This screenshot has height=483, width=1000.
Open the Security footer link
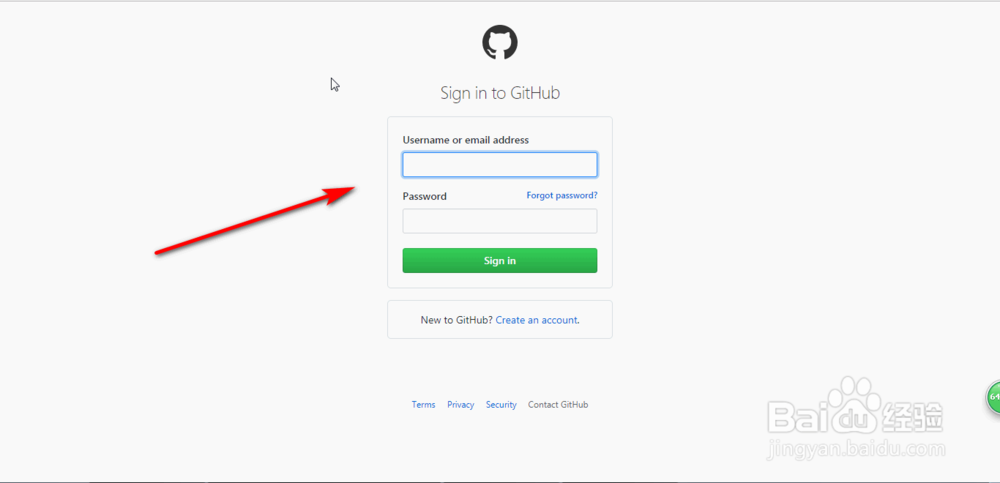[x=501, y=405]
